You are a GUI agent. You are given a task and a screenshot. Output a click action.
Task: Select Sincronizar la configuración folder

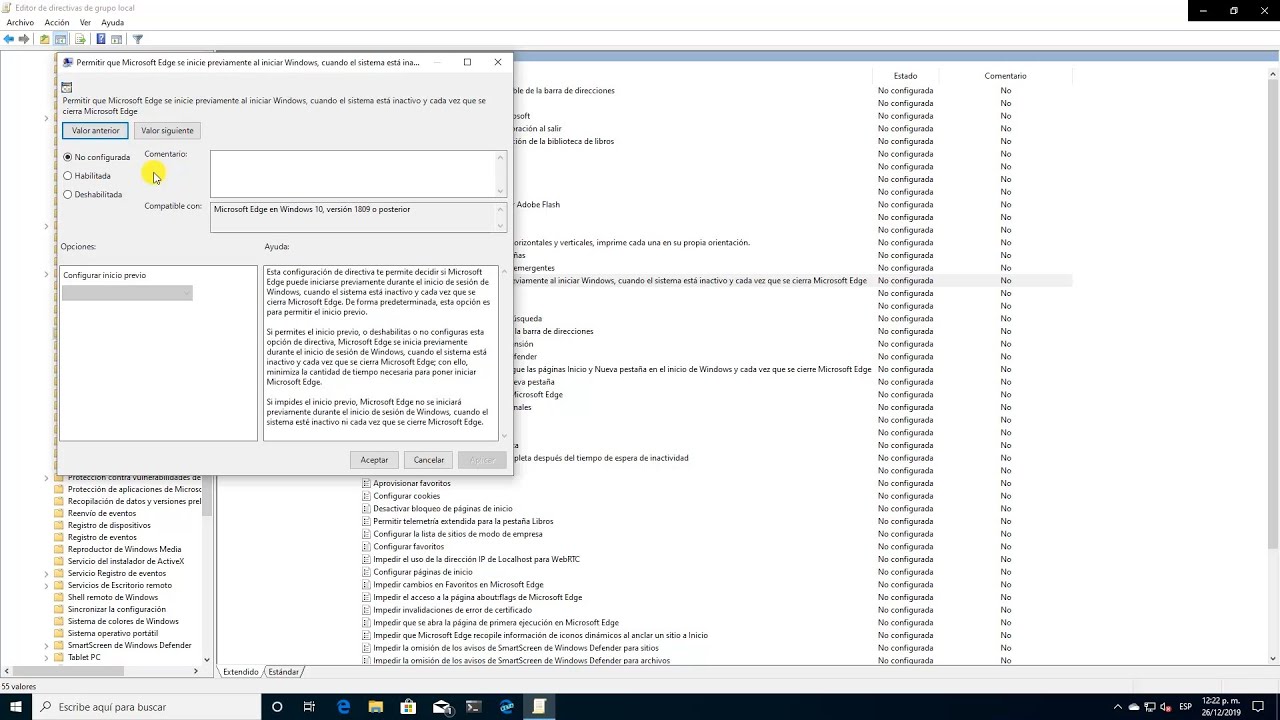click(116, 609)
